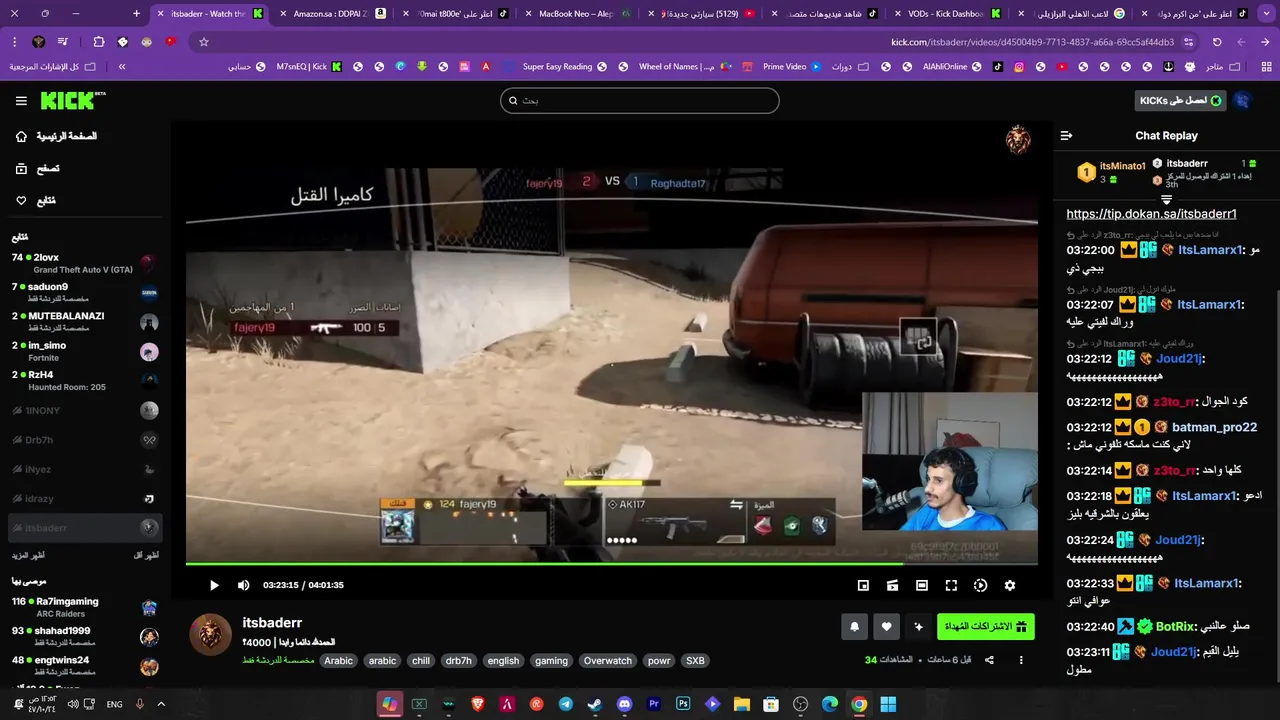Viewport: 1280px width, 720px height.
Task: Open MUTEBALANAZI channel in sidebar
Action: 85,322
